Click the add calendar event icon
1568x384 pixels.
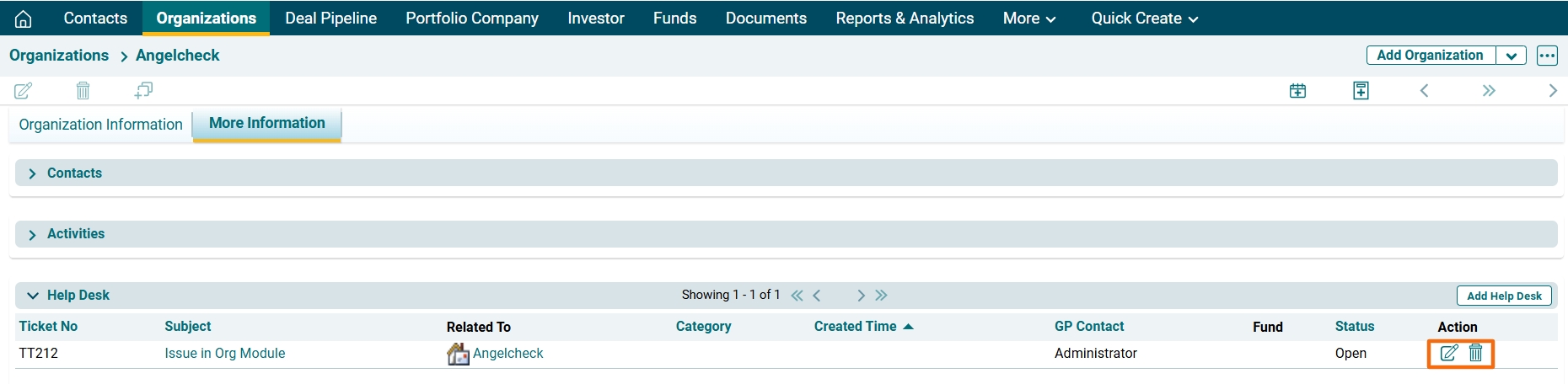click(x=1297, y=91)
